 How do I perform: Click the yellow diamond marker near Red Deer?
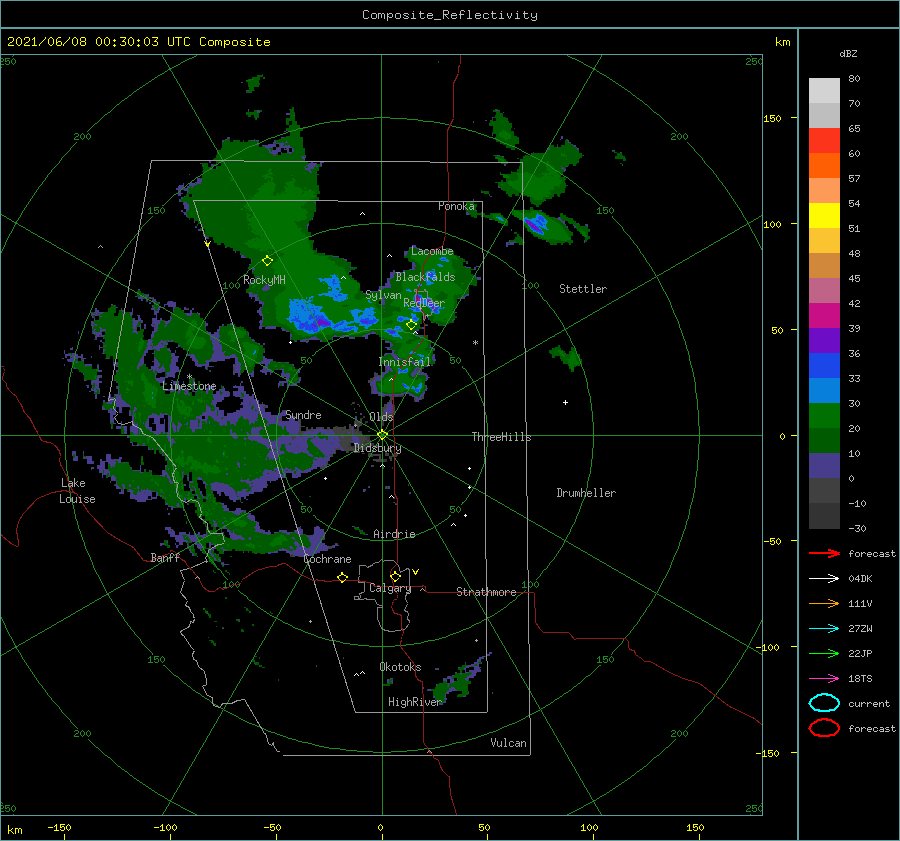click(411, 325)
